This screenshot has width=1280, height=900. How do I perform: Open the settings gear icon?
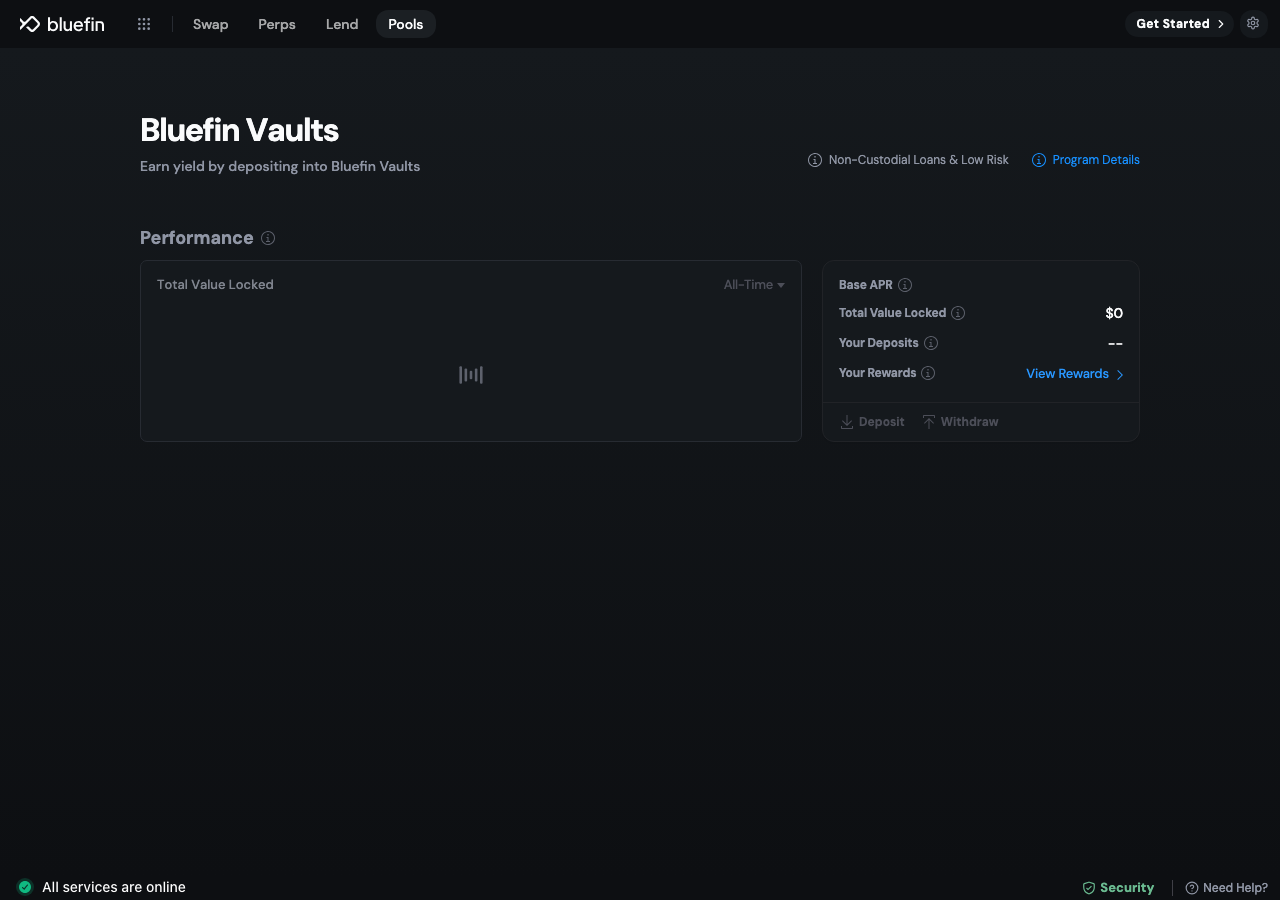click(x=1253, y=23)
